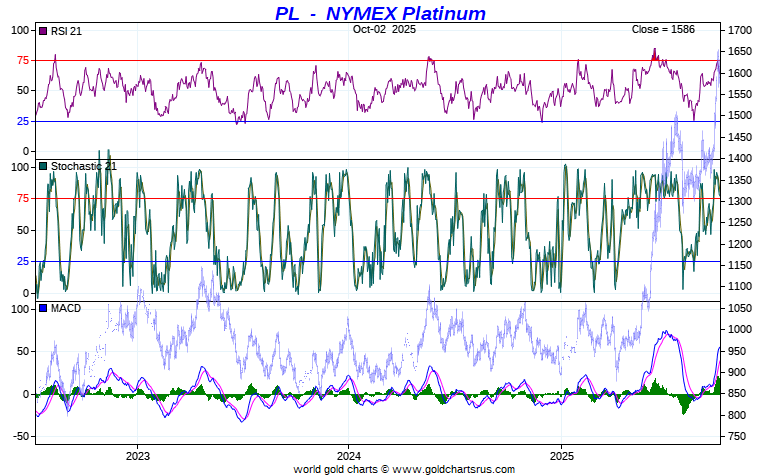Click the chart title 'PL - NYMEX Platinum'

click(x=380, y=13)
